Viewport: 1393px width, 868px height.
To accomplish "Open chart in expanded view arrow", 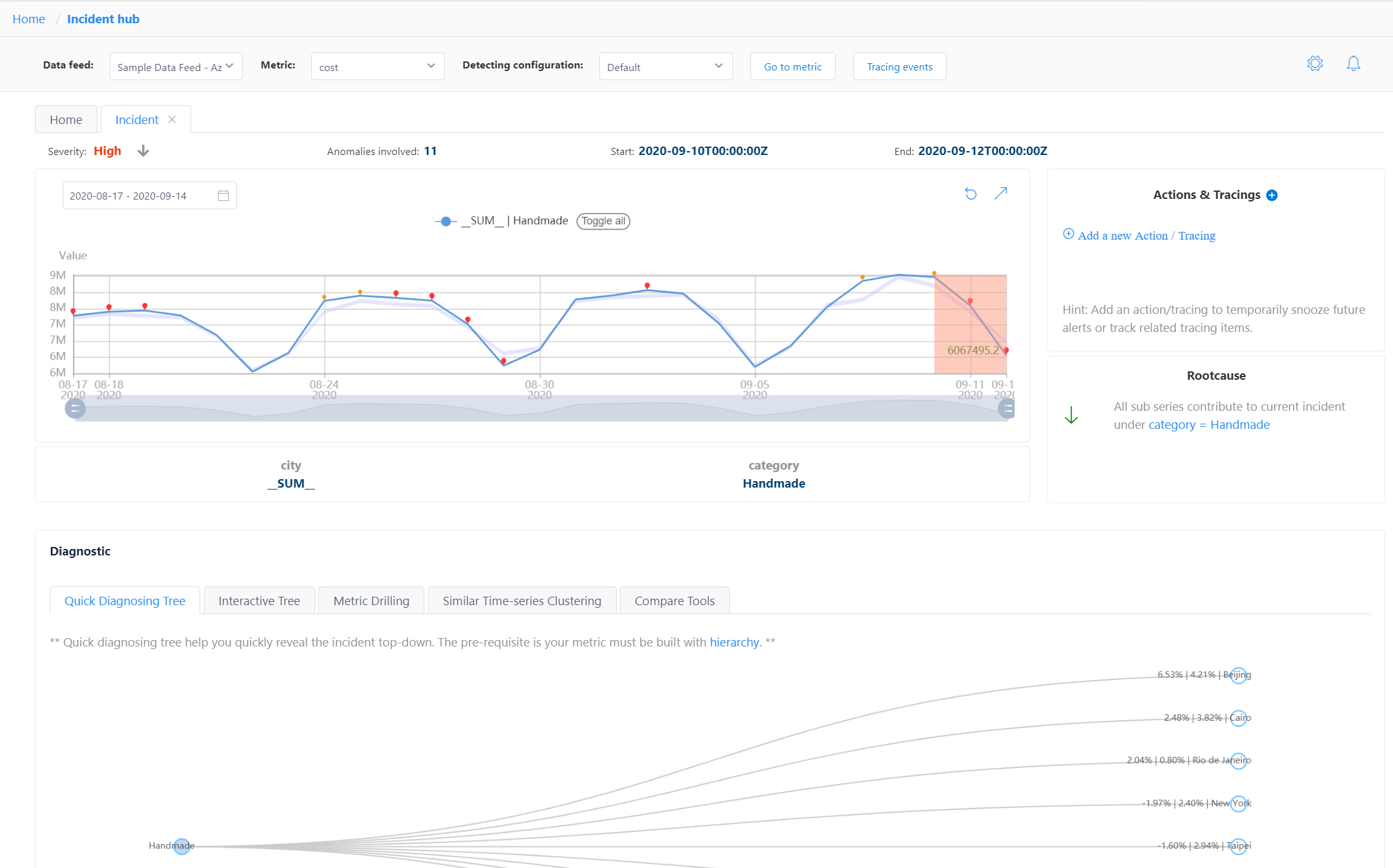I will point(1000,193).
